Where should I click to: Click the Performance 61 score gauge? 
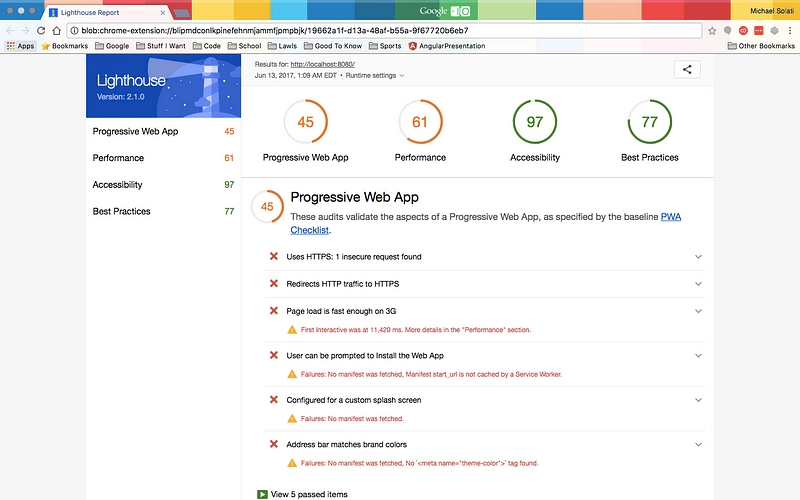(x=420, y=121)
